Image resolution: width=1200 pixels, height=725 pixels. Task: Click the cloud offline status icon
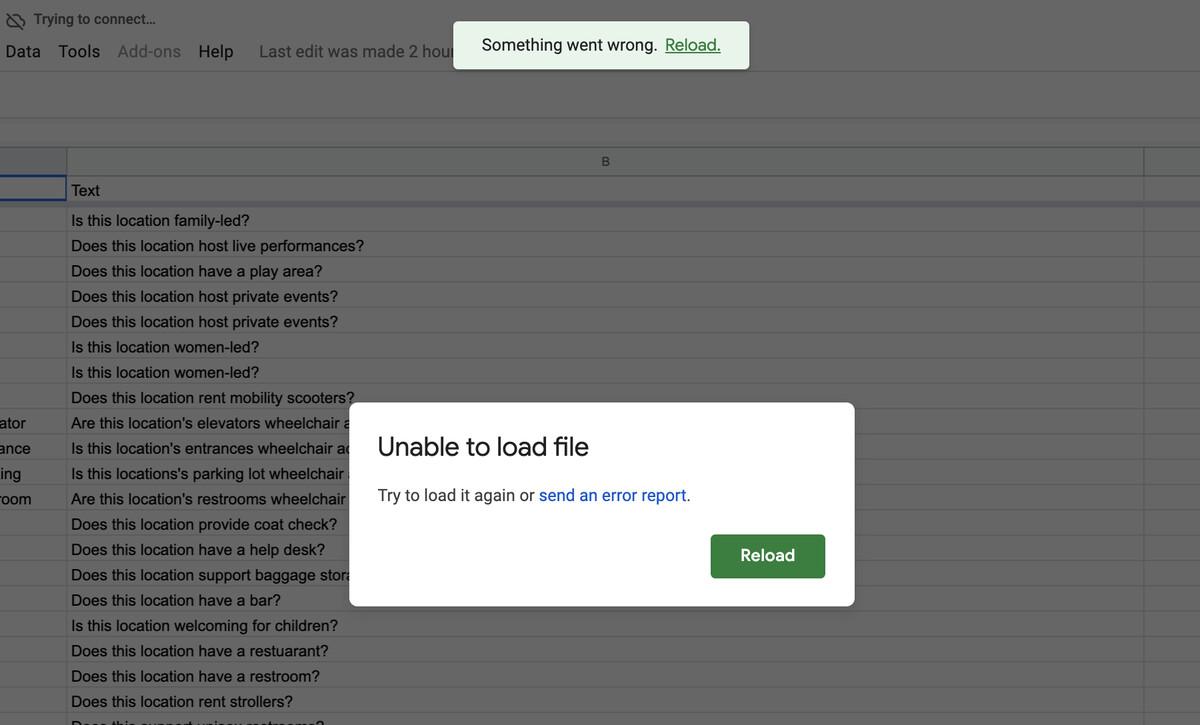16,20
